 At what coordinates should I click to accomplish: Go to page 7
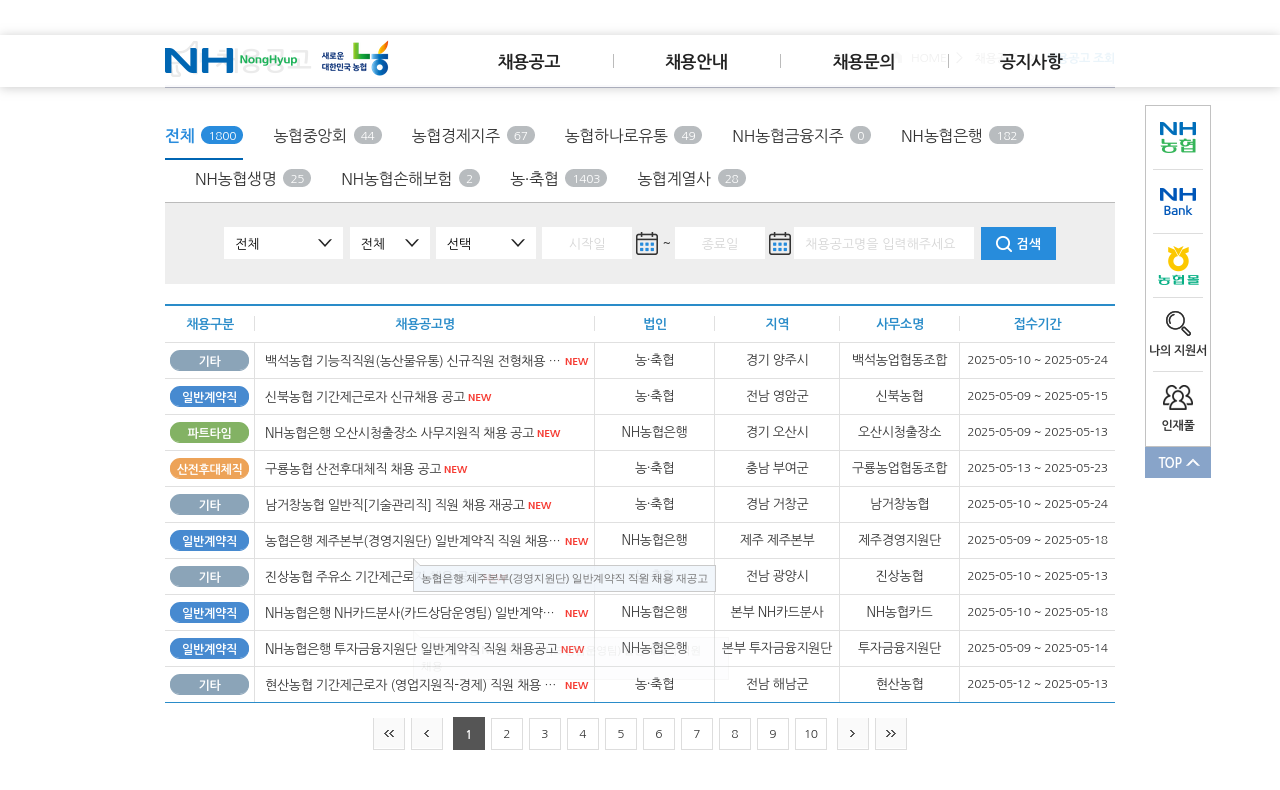coord(697,734)
